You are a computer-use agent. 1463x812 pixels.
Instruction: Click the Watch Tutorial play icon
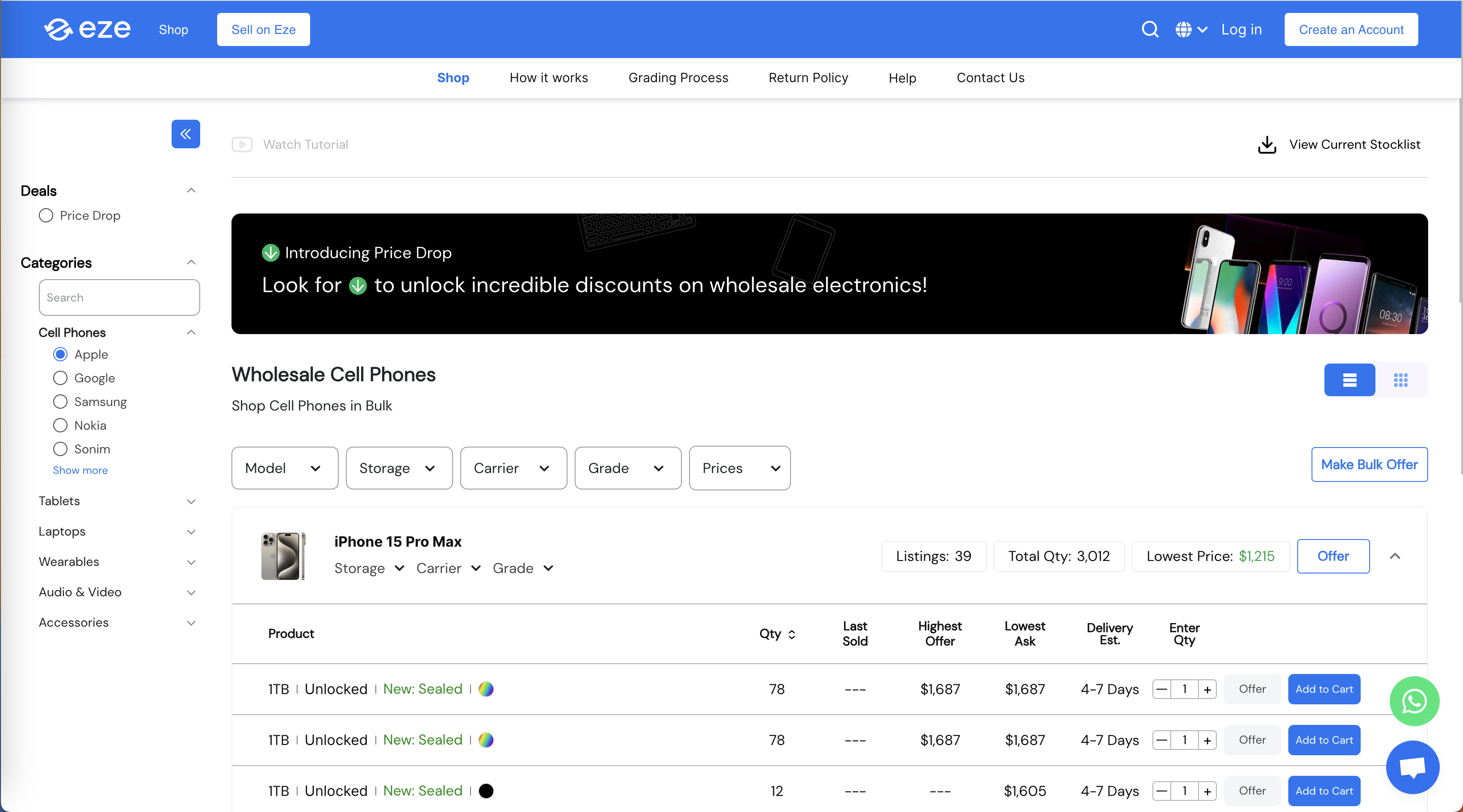[x=242, y=144]
